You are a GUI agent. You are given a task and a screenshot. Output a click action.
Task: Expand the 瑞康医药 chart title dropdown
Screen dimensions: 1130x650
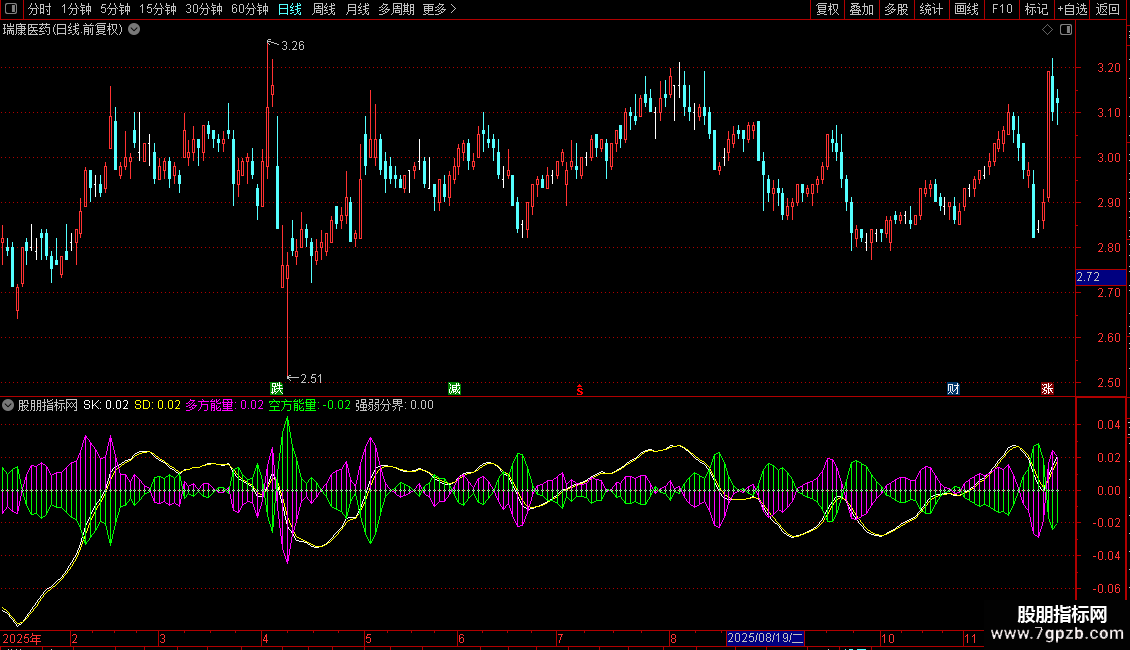(x=134, y=29)
